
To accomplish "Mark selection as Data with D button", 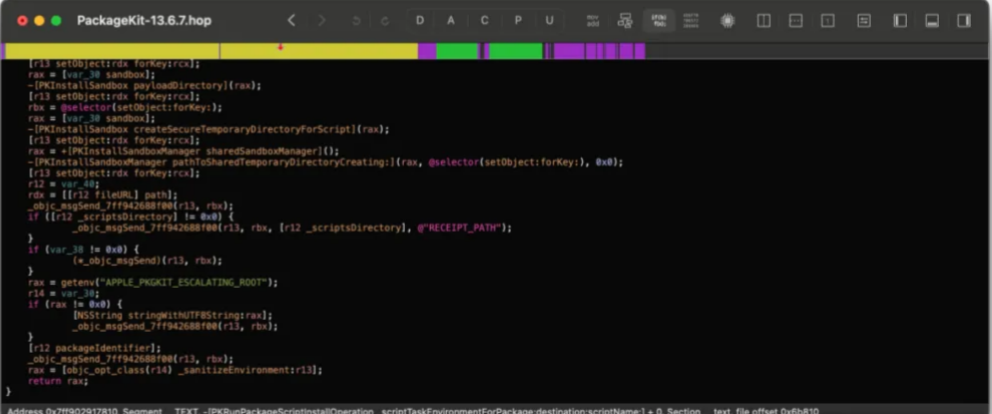I will point(420,21).
